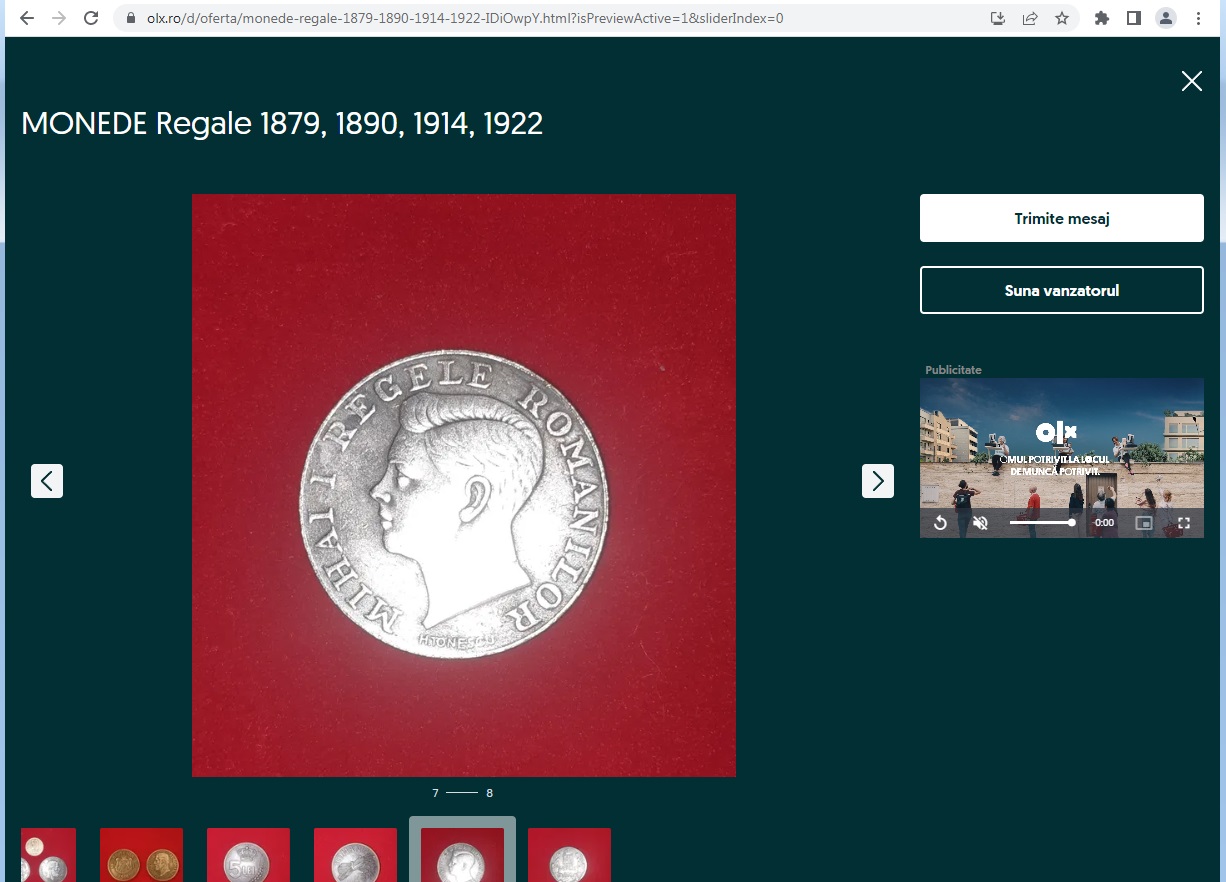Close the image preview with X
1226x882 pixels.
click(1191, 82)
